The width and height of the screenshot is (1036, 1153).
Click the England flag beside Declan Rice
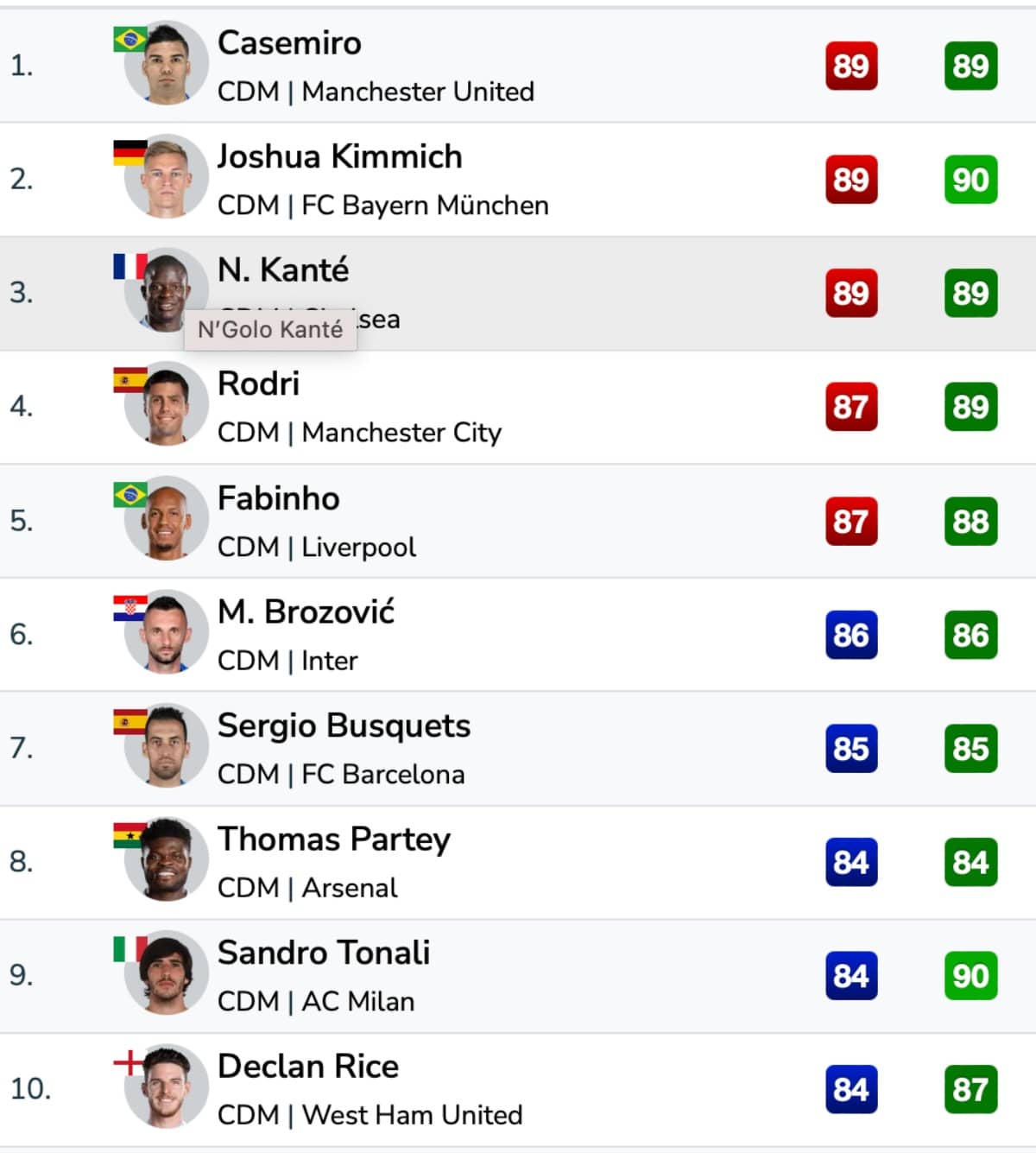point(130,1063)
